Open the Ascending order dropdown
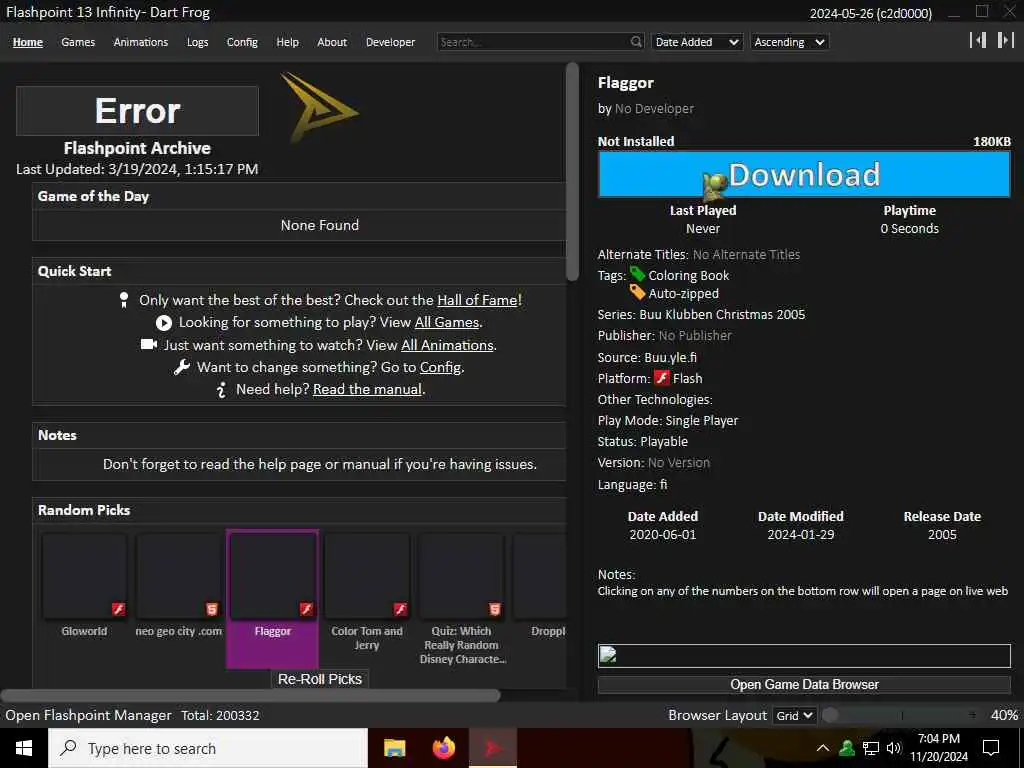The width and height of the screenshot is (1024, 768). pos(790,42)
